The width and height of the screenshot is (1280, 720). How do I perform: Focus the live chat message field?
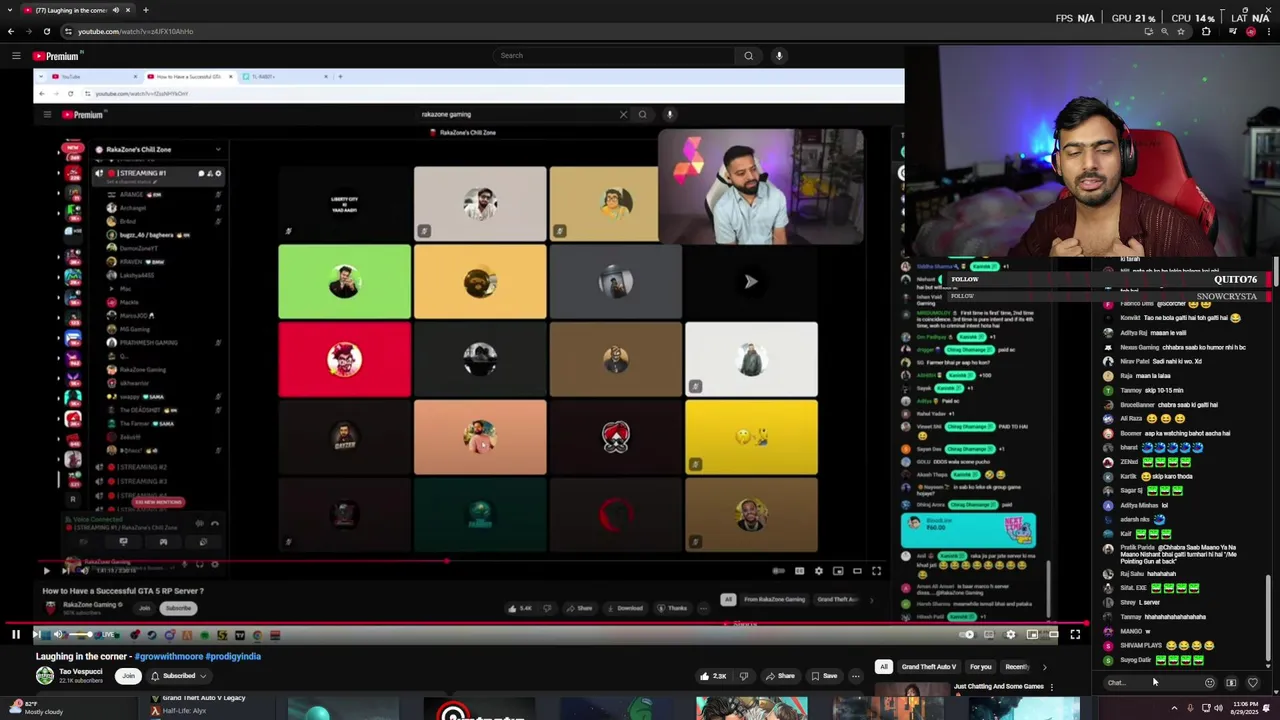pos(1150,683)
